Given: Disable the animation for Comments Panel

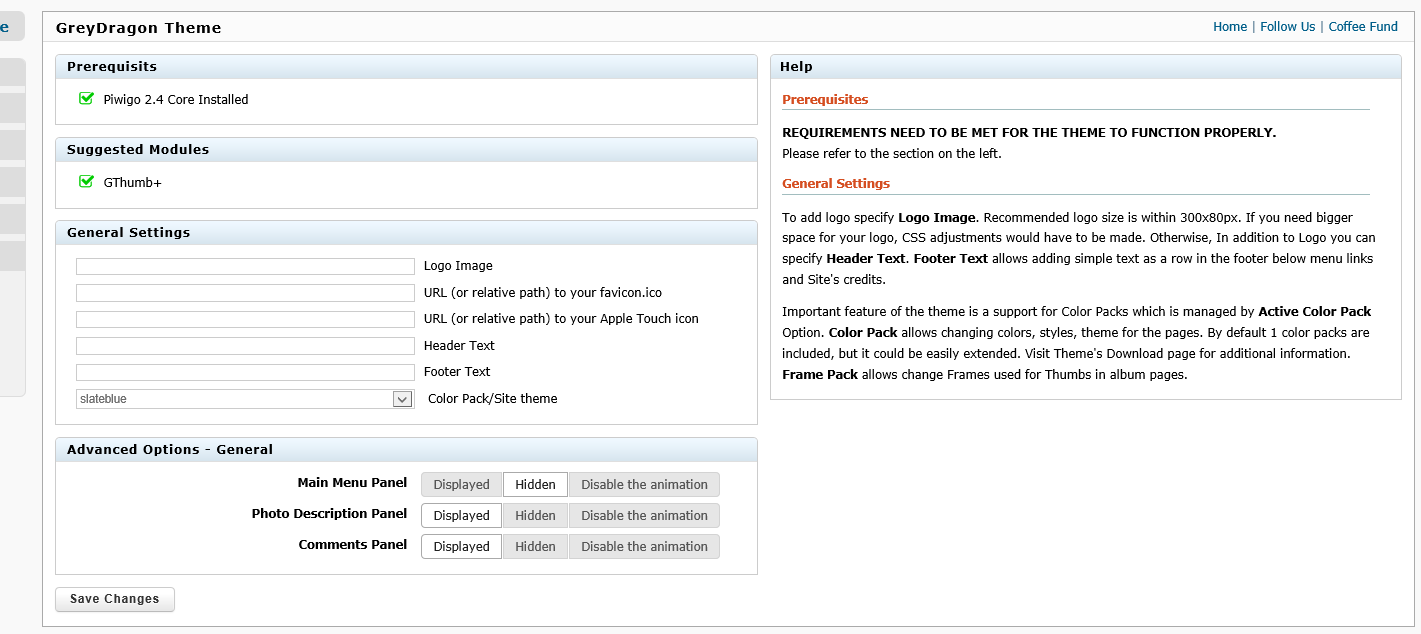Looking at the screenshot, I should (x=644, y=547).
